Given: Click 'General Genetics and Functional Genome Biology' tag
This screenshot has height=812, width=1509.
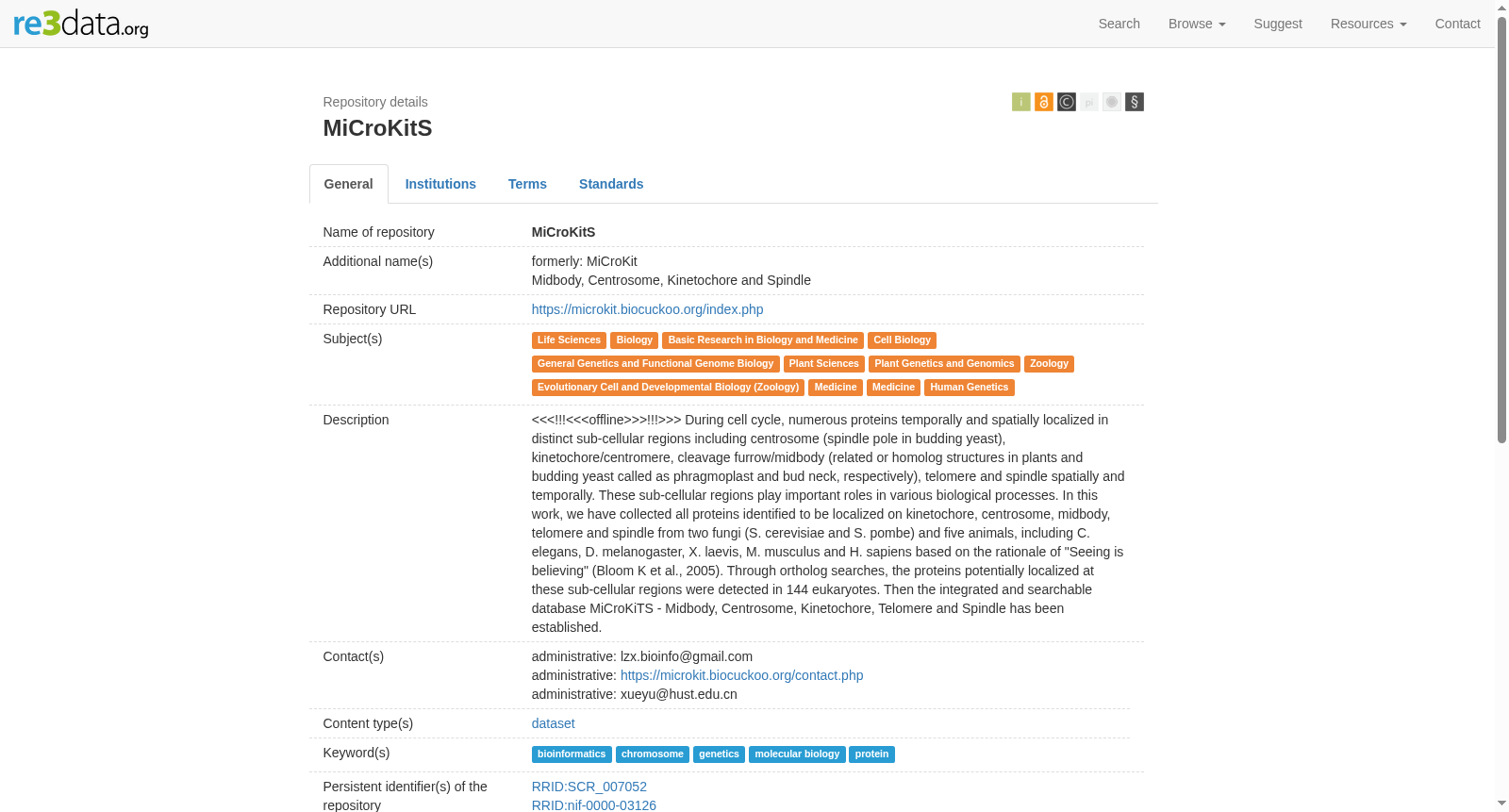Looking at the screenshot, I should (655, 364).
